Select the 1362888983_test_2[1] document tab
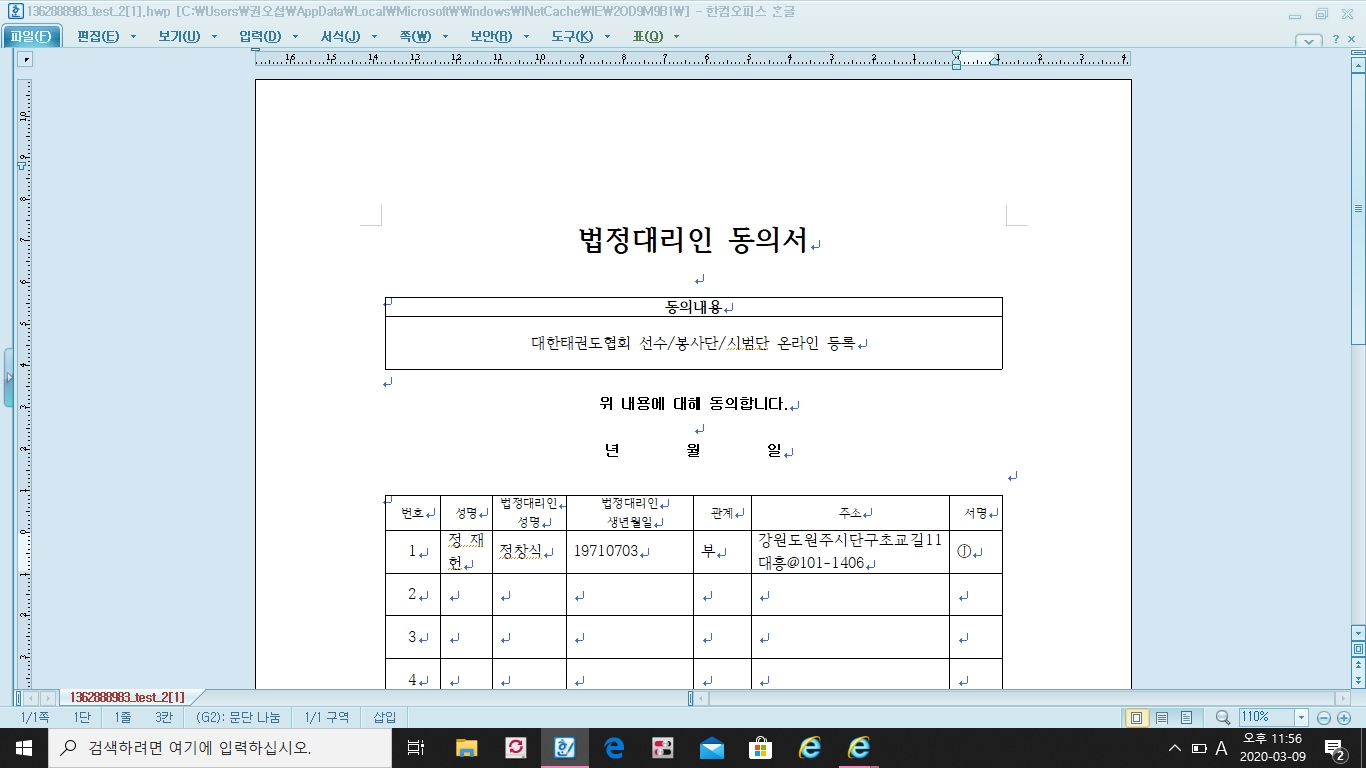This screenshot has width=1366, height=768. pyautogui.click(x=127, y=697)
